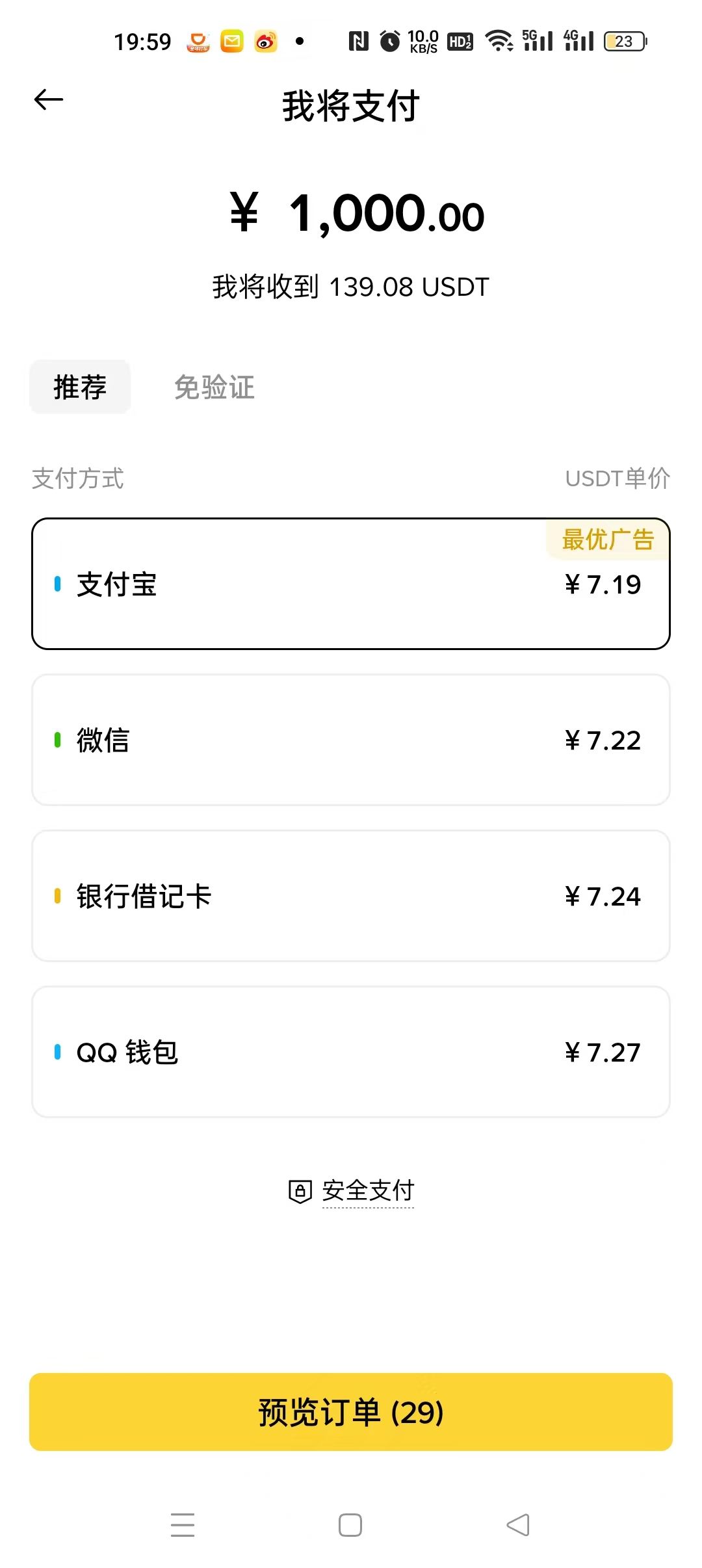Open the 安全支付 link
This screenshot has height=1568, width=702.
point(368,1191)
